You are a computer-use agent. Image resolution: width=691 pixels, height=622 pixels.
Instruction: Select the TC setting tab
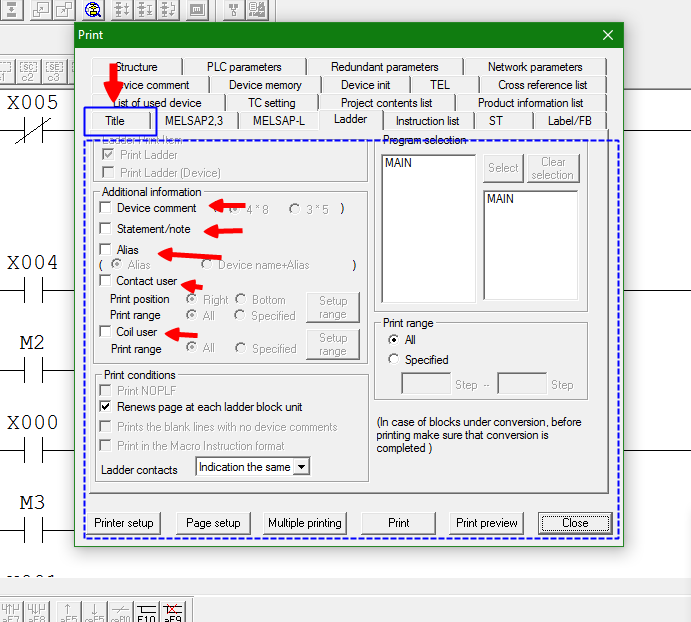point(271,103)
